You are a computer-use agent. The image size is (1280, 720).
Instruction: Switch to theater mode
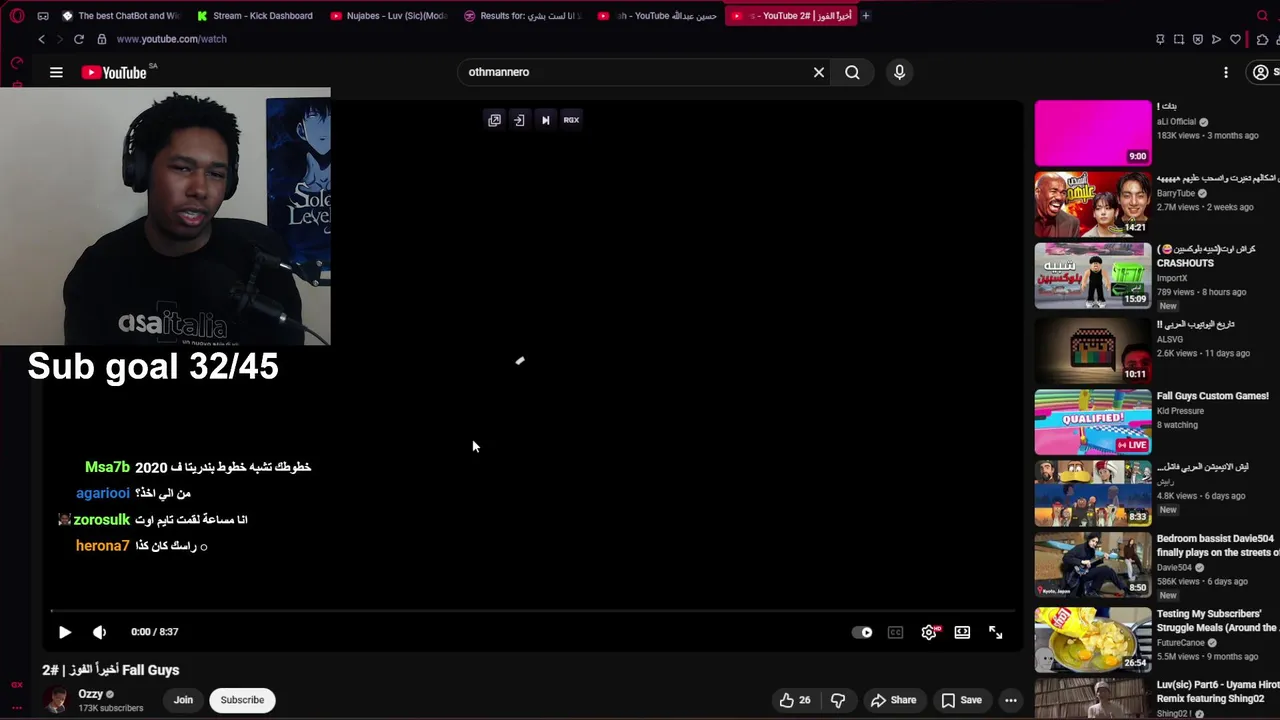point(962,632)
